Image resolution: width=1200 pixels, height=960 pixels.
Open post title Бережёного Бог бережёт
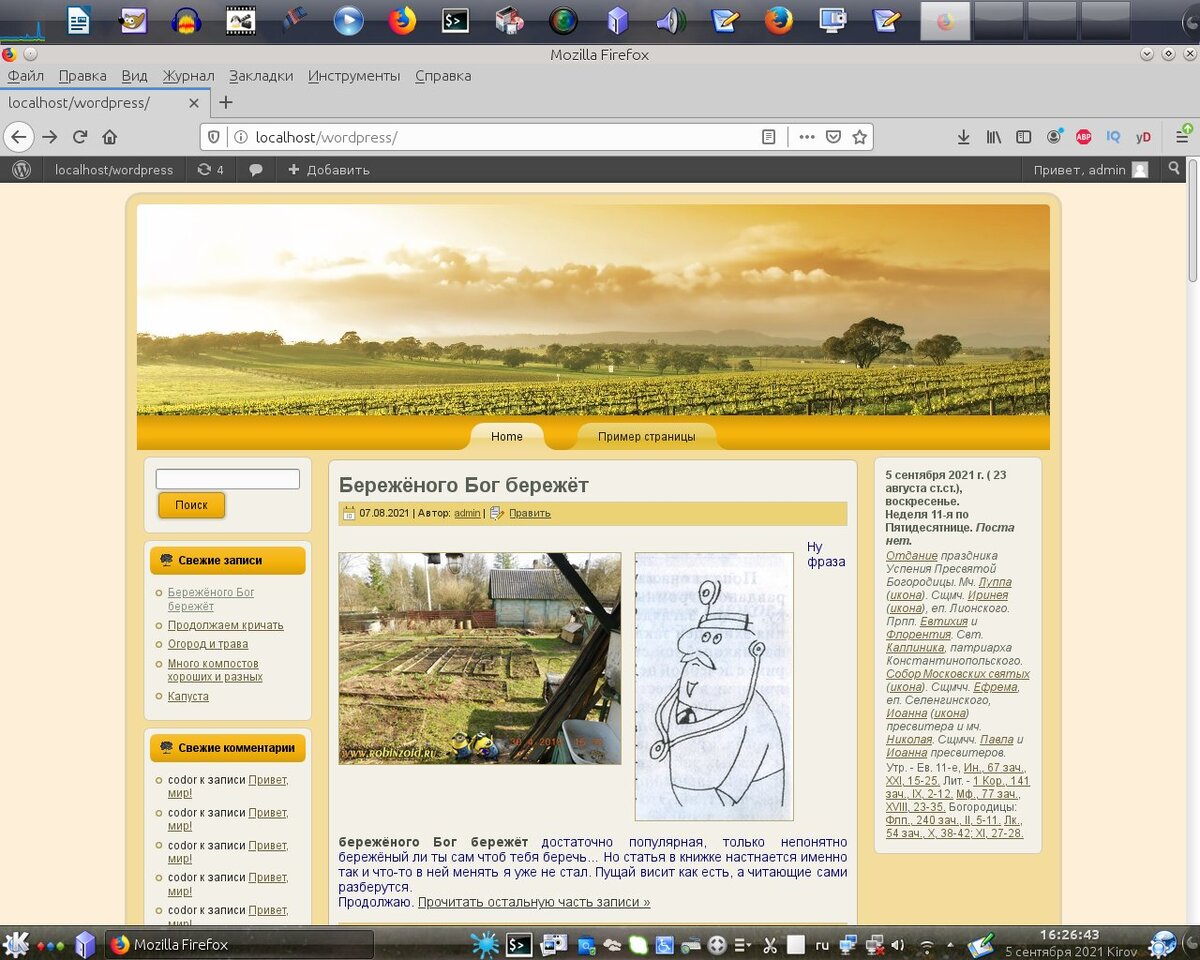[x=464, y=485]
